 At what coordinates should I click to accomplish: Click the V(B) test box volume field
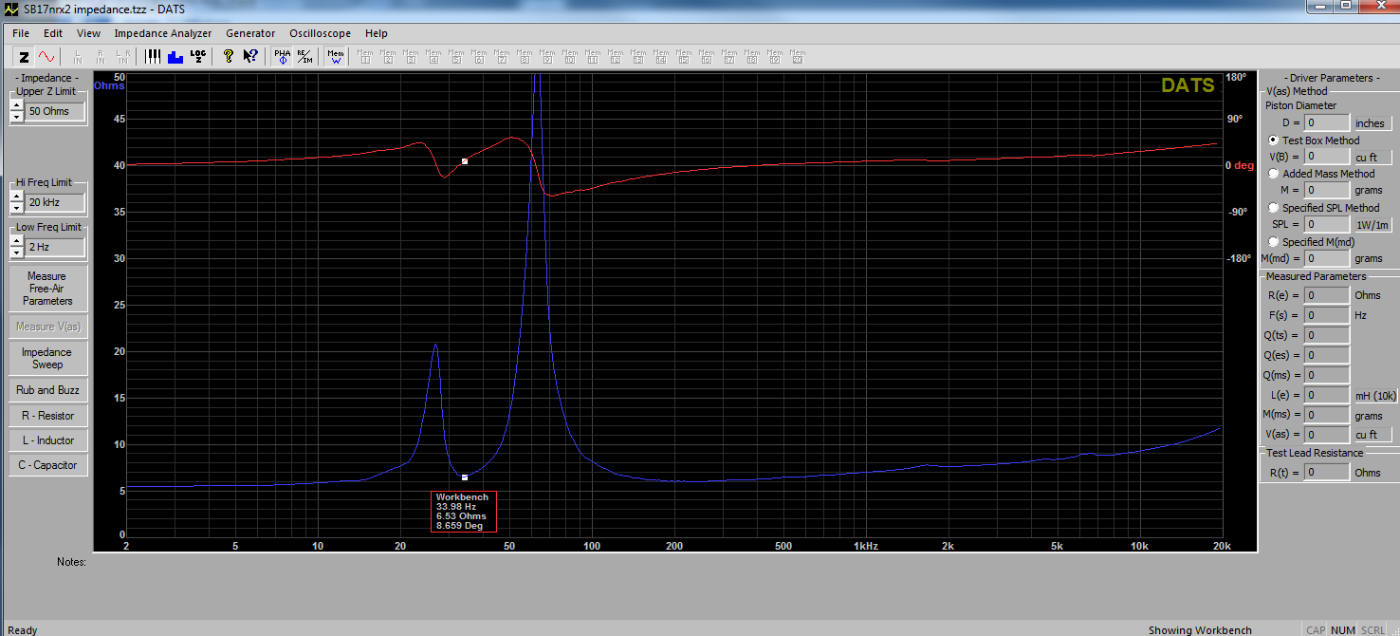pyautogui.click(x=1326, y=157)
